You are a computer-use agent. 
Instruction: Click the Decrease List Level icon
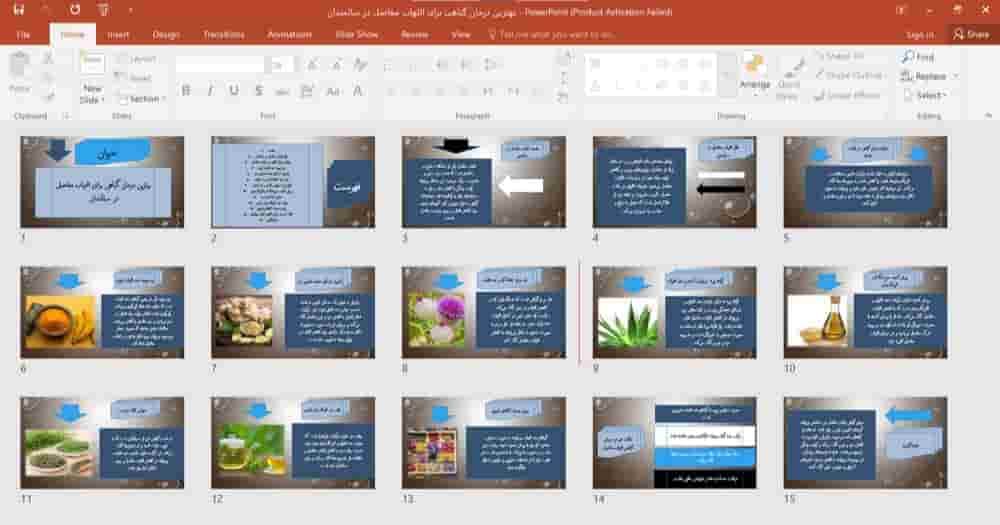pos(441,64)
